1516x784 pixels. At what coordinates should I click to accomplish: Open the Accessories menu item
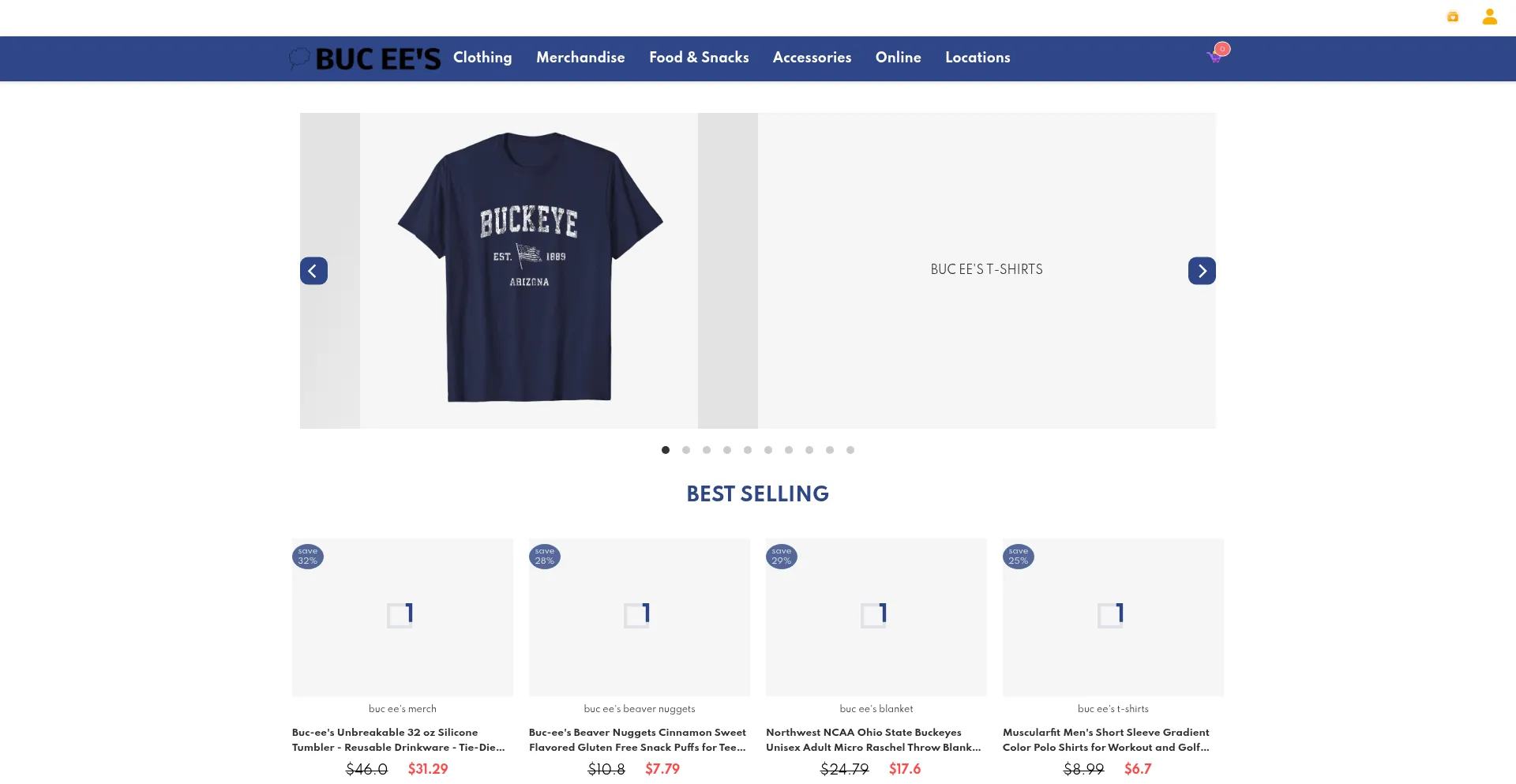click(x=812, y=58)
